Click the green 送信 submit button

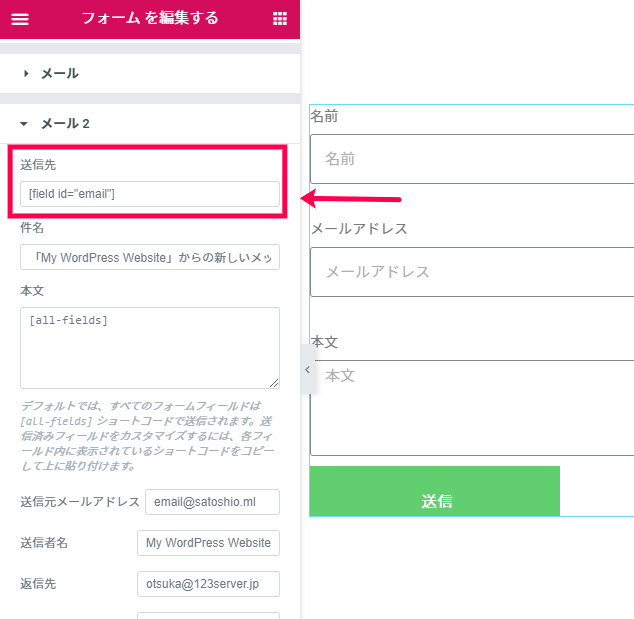point(435,491)
